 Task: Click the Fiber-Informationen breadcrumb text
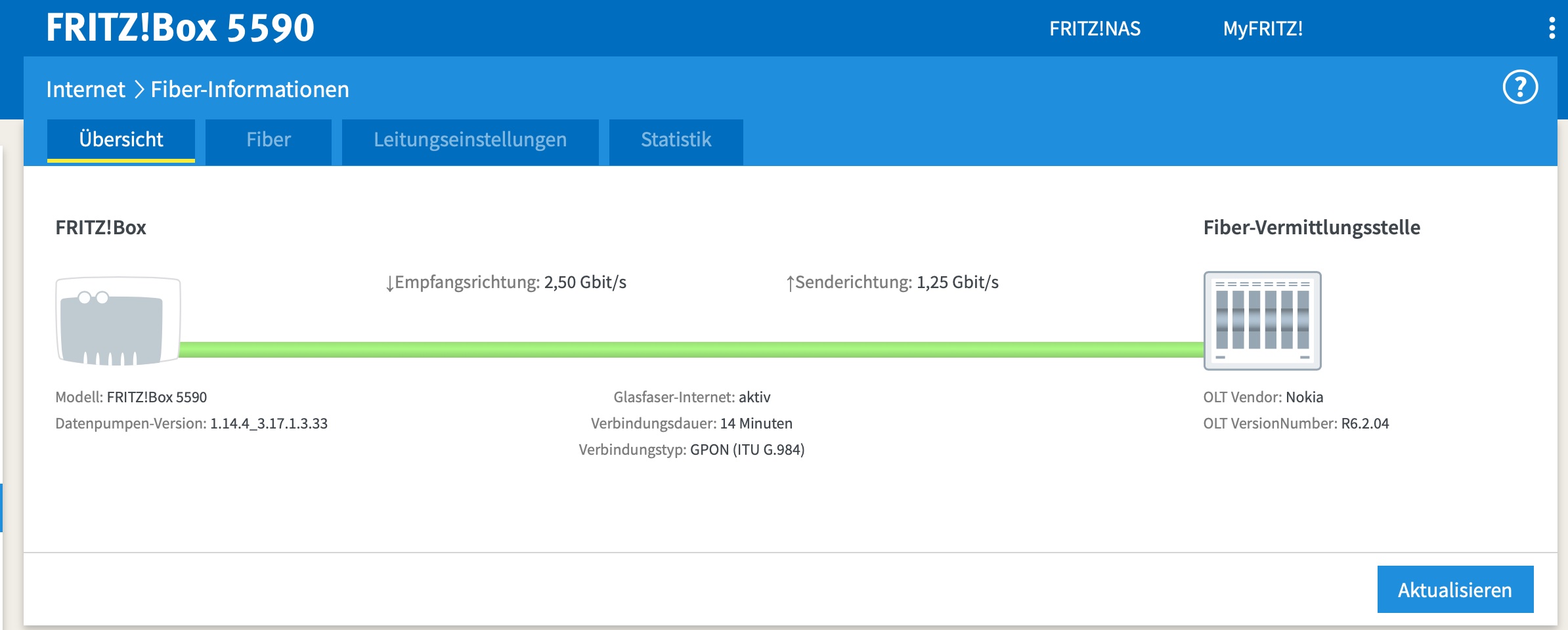[x=250, y=89]
